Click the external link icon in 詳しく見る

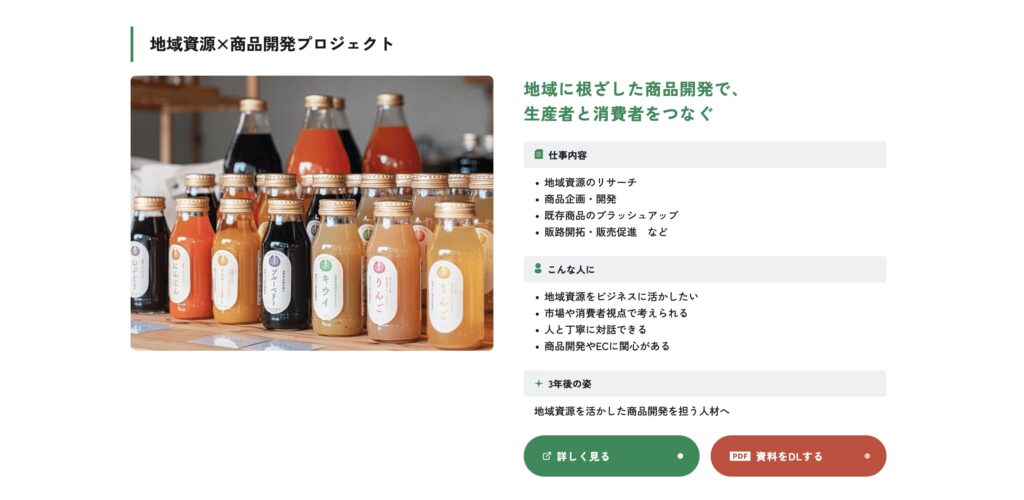[x=547, y=456]
